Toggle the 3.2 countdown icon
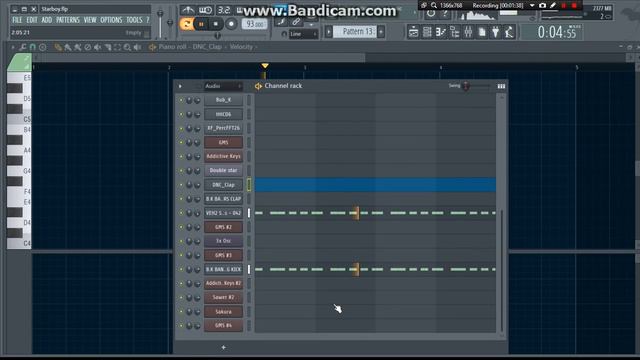640x360 pixels. [x=224, y=10]
